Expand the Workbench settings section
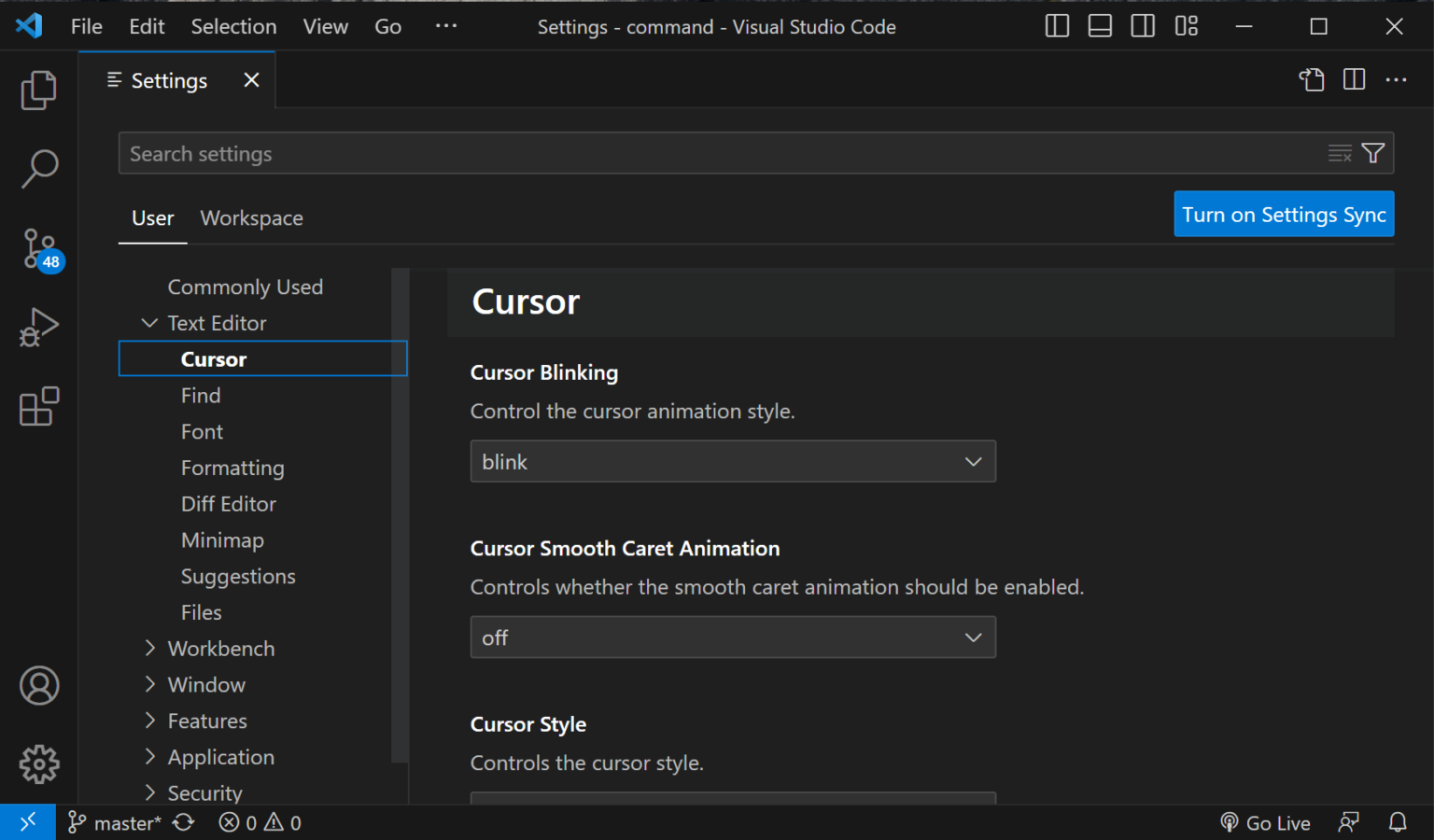Screen dimensions: 1434x840 [x=150, y=648]
